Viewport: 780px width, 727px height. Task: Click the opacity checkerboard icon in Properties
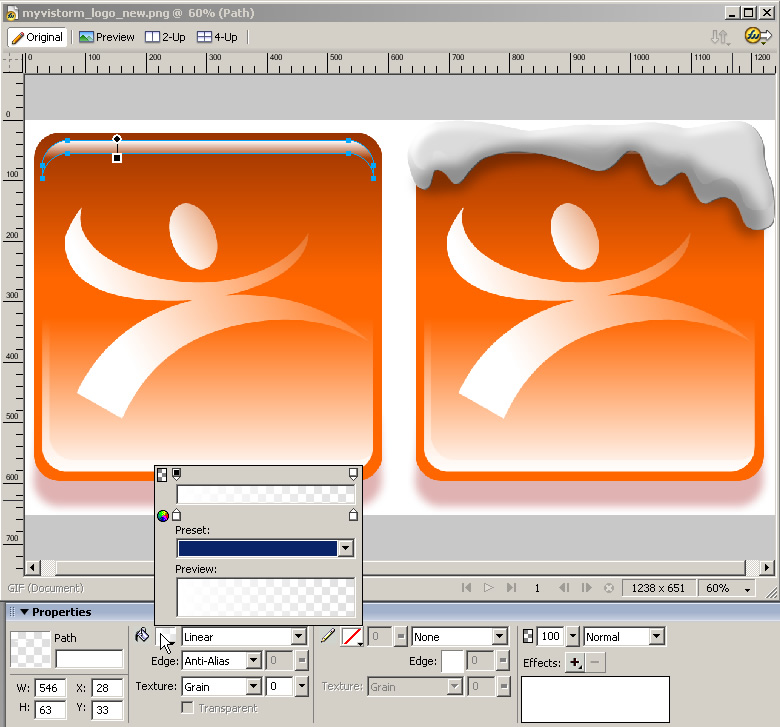528,636
